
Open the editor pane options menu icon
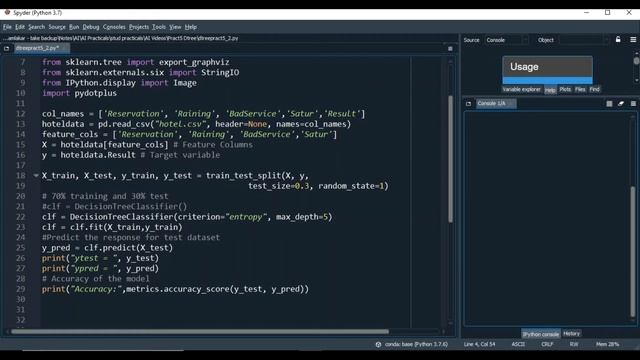tap(450, 49)
